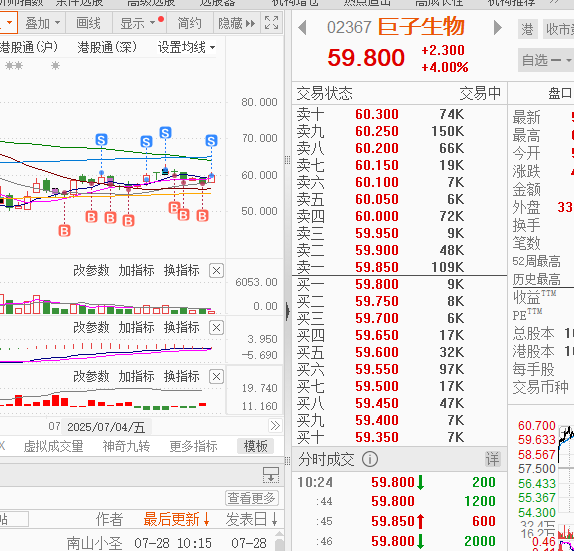Open the 更多指标 tab
This screenshot has height=551, width=574.
point(193,446)
